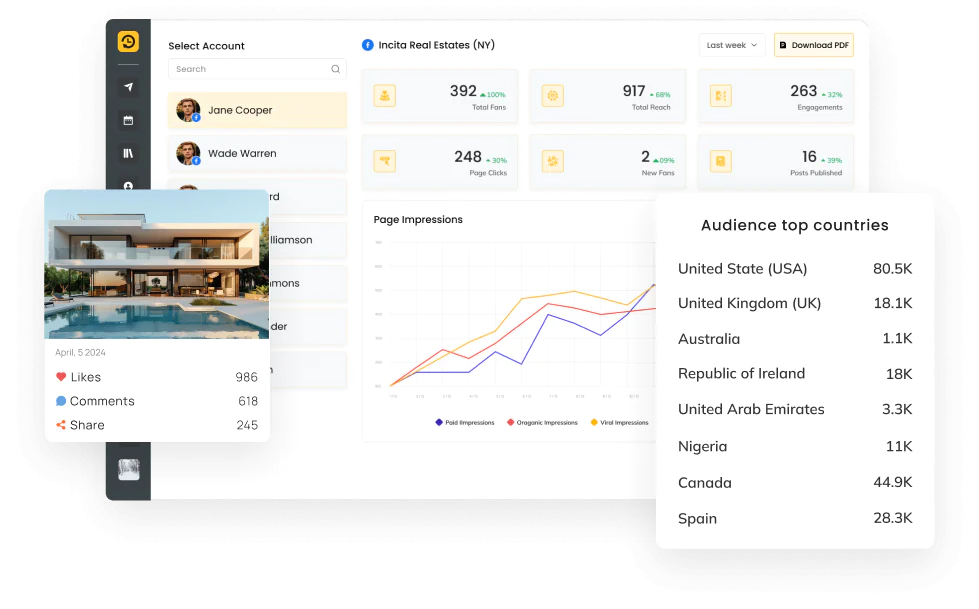Click the Page Clicks cursor icon
Screen dimensions: 979x609
coord(384,160)
